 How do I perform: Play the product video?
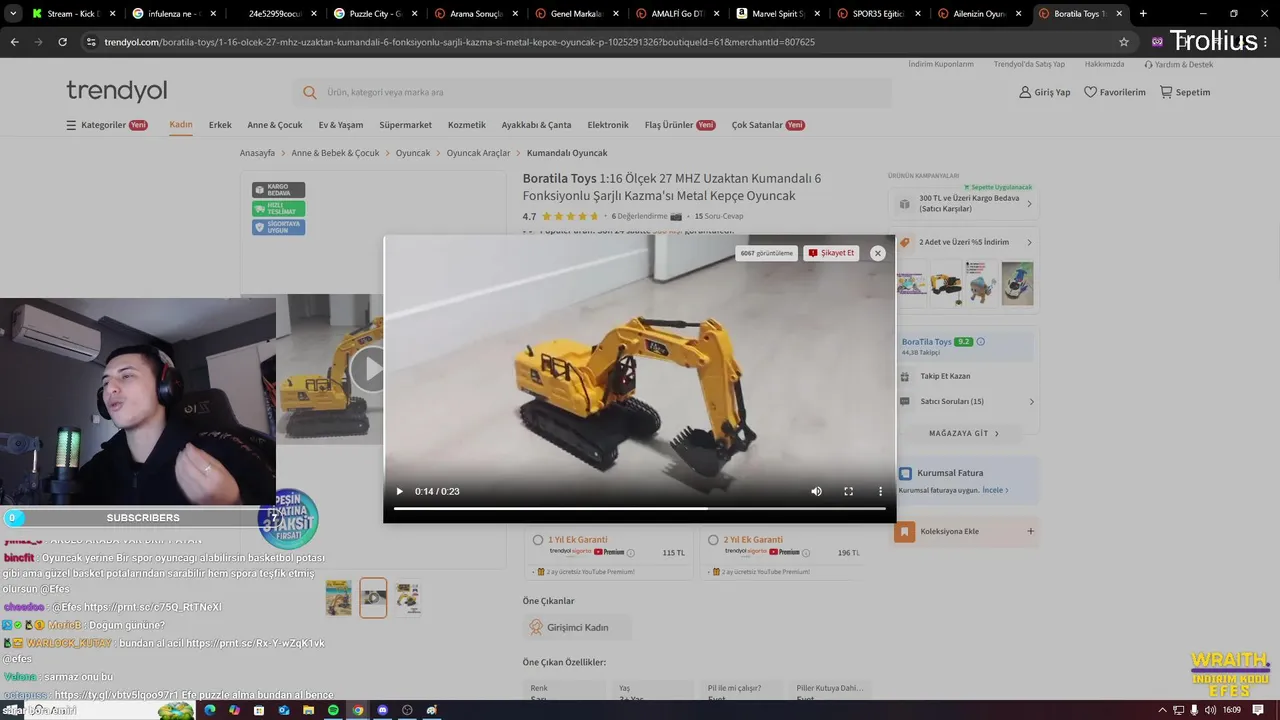399,491
